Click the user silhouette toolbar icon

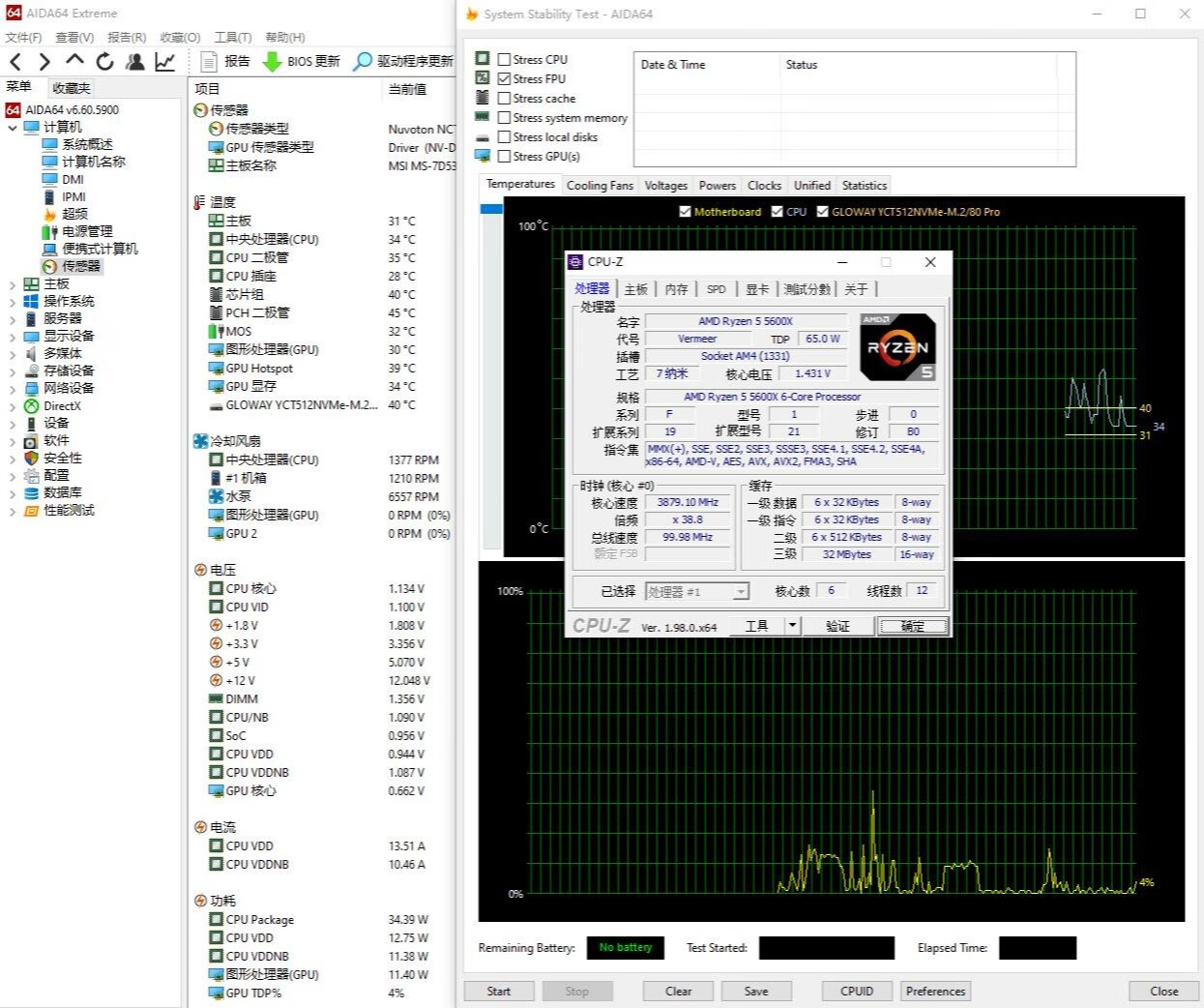135,62
